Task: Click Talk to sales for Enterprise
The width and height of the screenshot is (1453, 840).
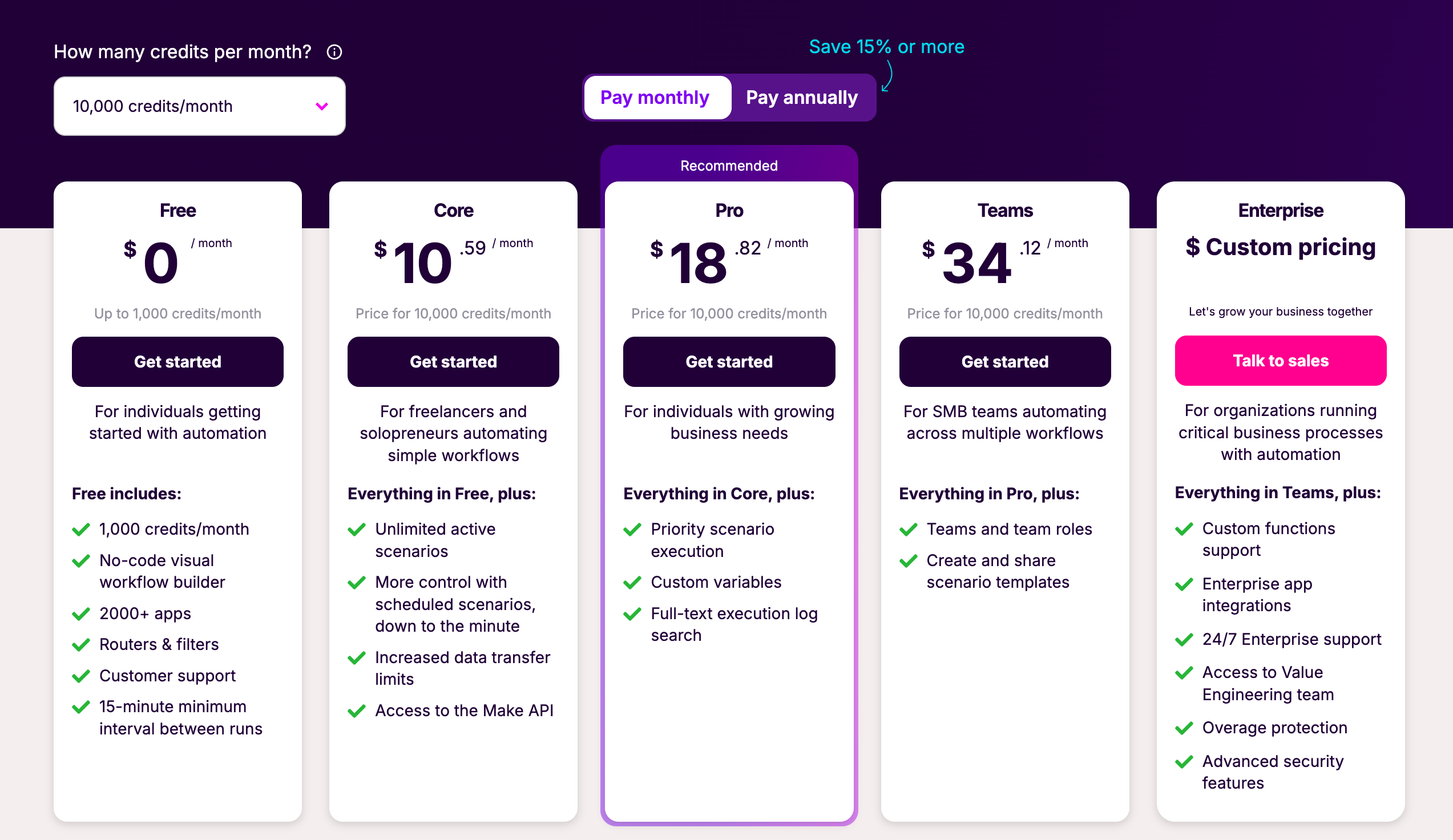Action: pos(1280,361)
